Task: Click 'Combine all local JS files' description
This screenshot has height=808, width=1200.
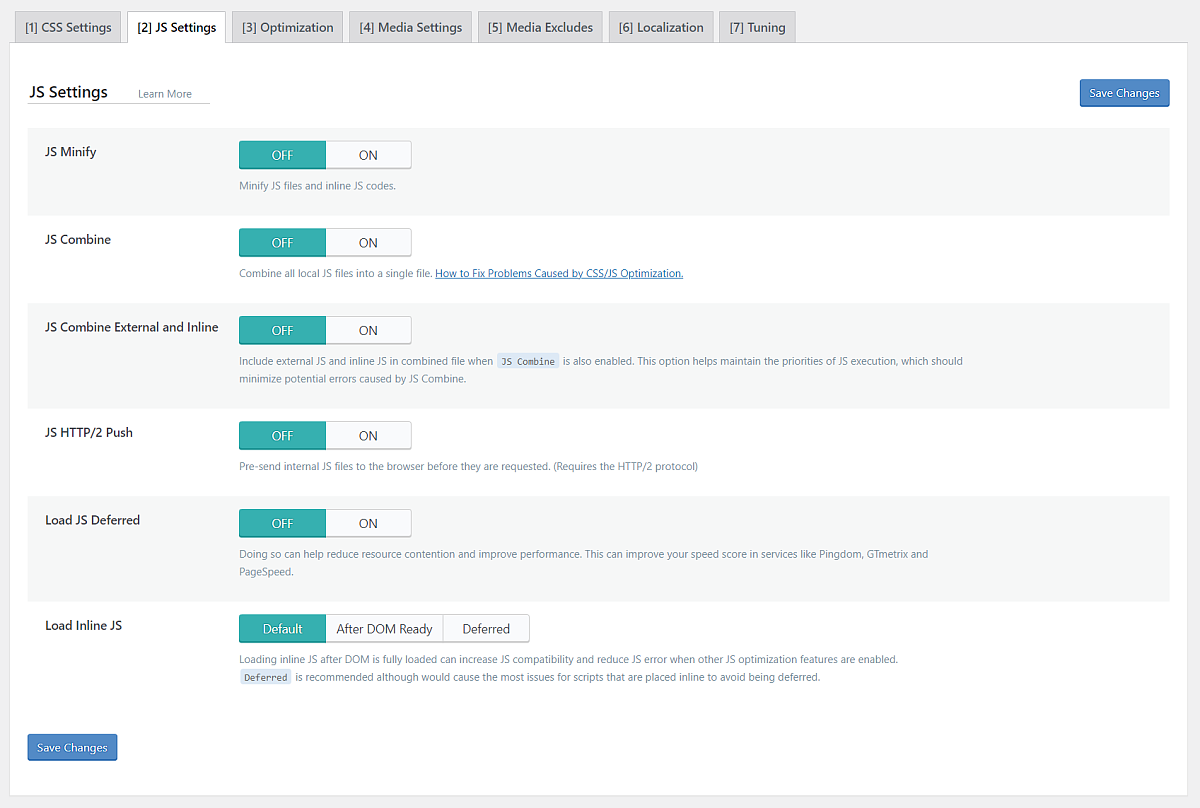Action: tap(335, 273)
